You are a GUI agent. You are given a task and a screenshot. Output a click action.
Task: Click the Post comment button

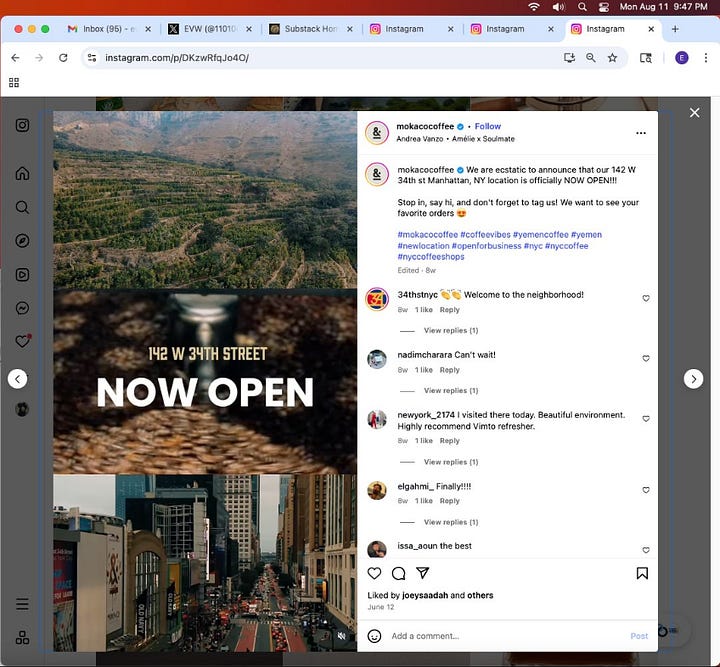[639, 636]
